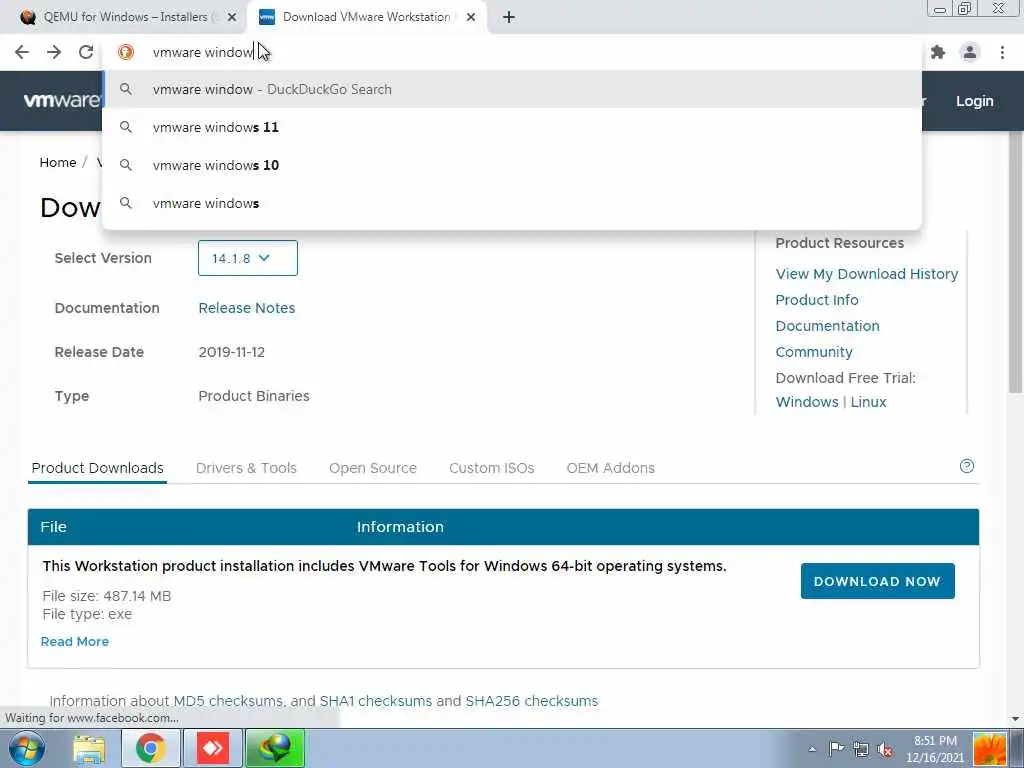Switch to the Custom ISOs tab
The height and width of the screenshot is (768, 1024).
coord(492,468)
